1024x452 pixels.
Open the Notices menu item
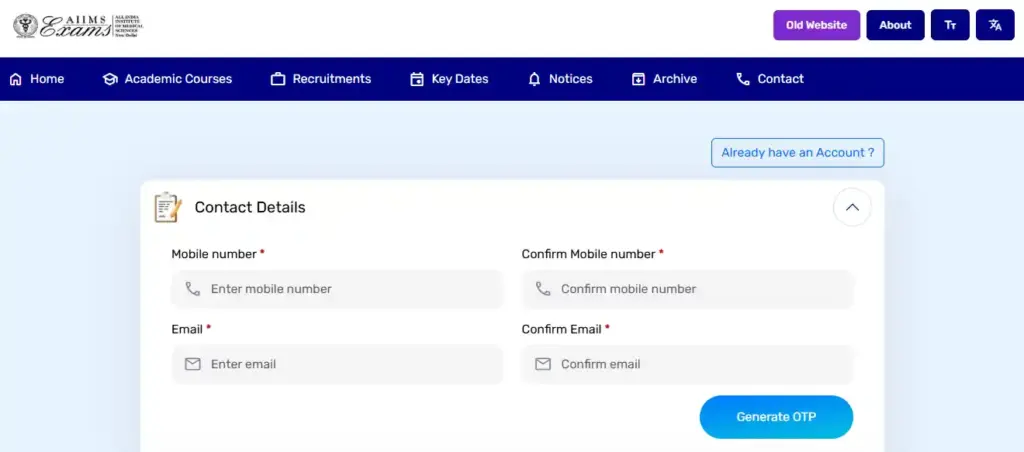[560, 79]
